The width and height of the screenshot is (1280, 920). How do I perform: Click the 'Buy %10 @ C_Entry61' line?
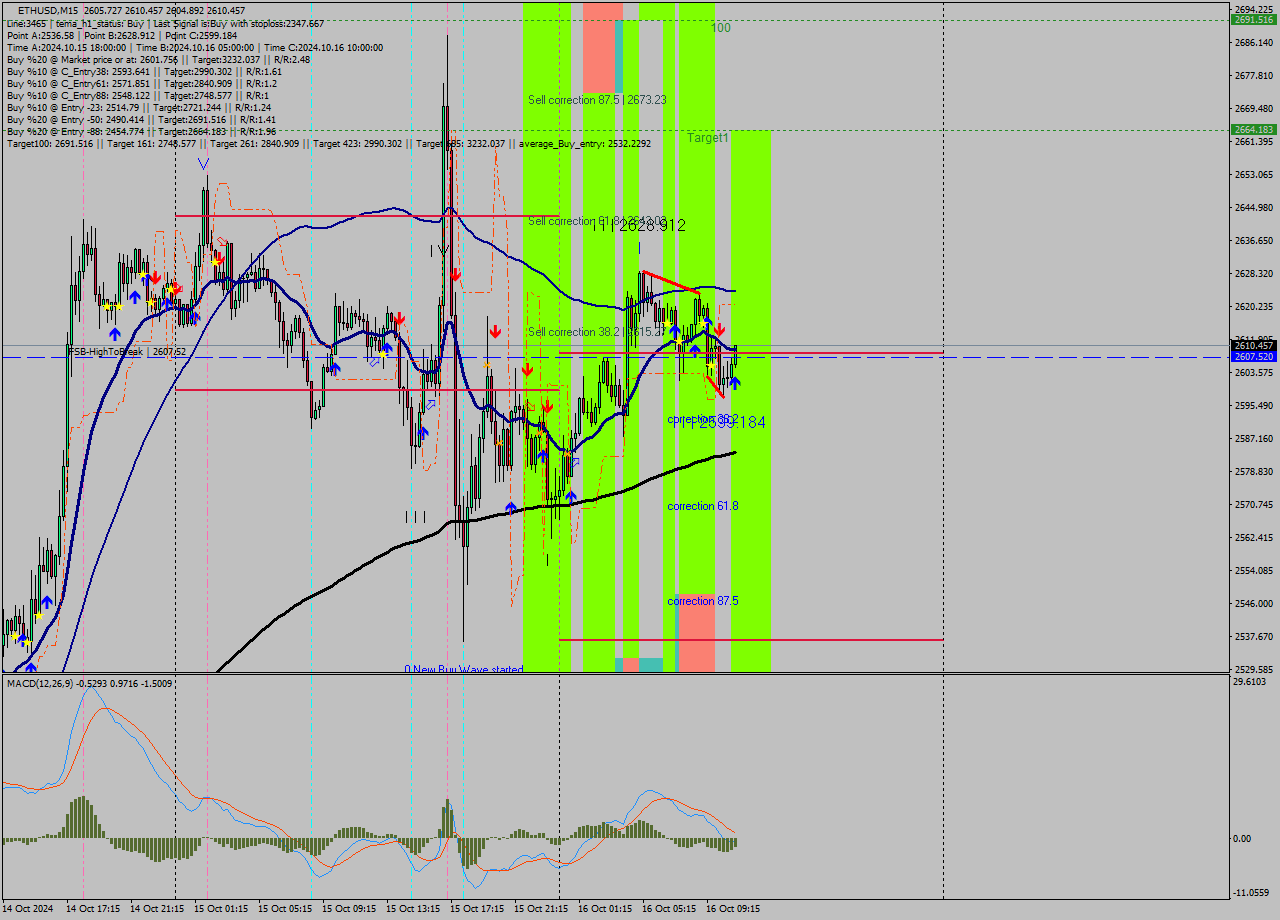(x=141, y=83)
